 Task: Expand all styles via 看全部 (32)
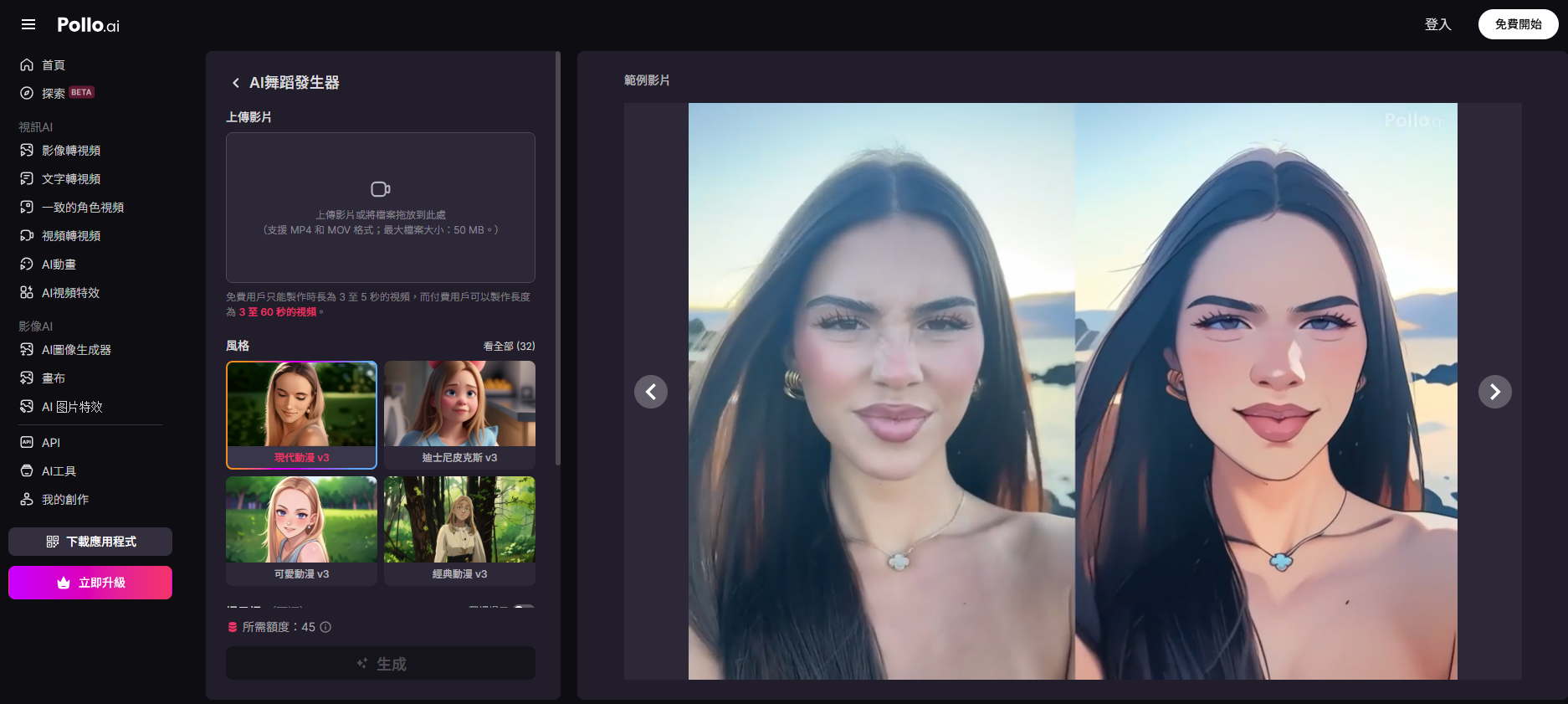(509, 346)
